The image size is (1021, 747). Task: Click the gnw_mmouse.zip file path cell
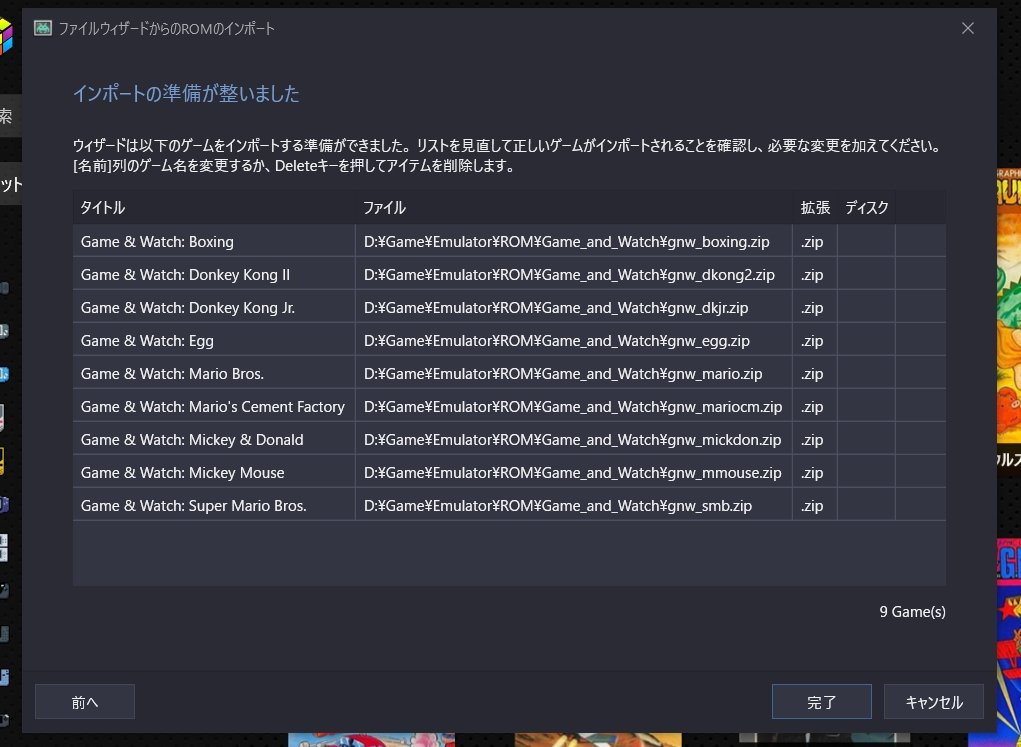[573, 473]
